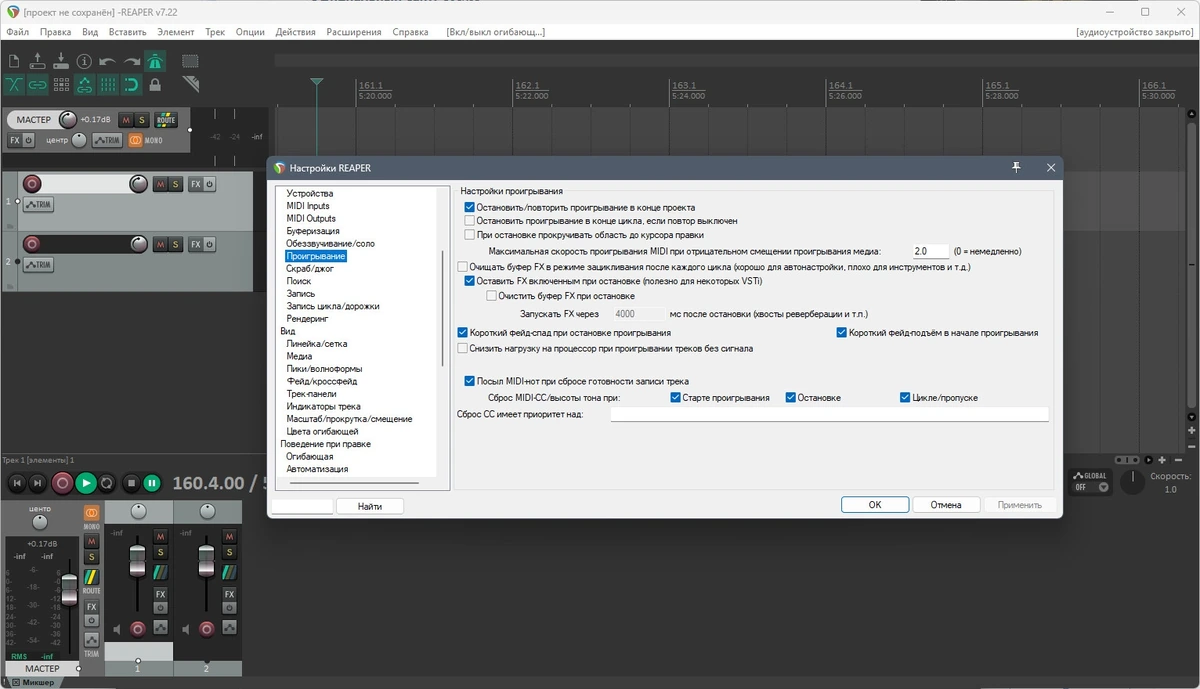Uncheck the Старте проигрывания reset checkbox
Image resolution: width=1200 pixels, height=689 pixels.
pyautogui.click(x=676, y=398)
